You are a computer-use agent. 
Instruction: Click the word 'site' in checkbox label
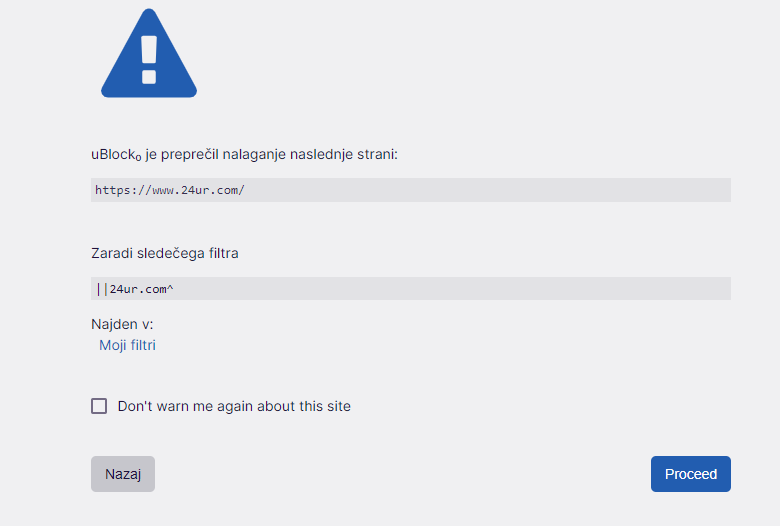(339, 406)
